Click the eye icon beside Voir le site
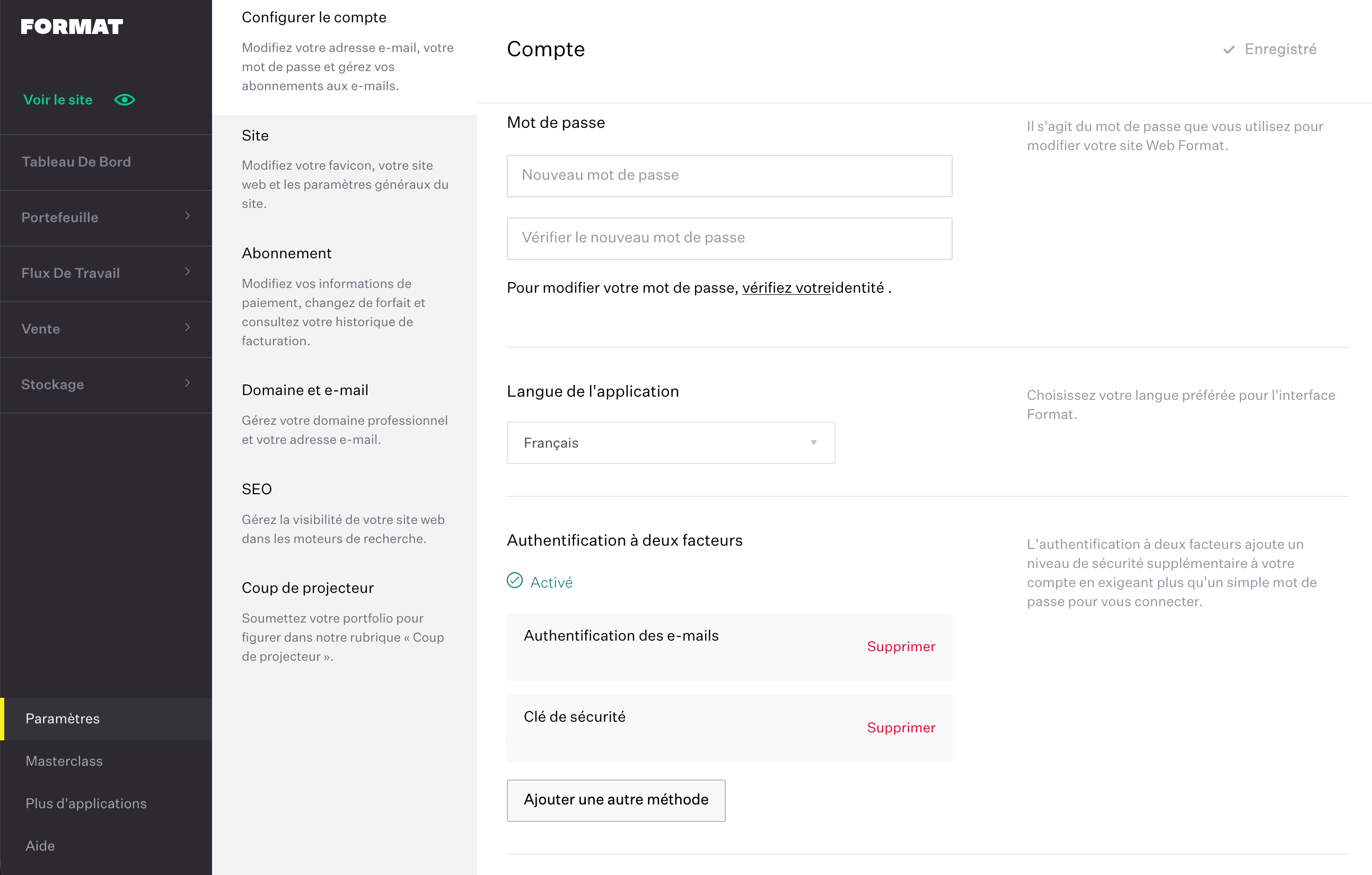 click(x=124, y=100)
